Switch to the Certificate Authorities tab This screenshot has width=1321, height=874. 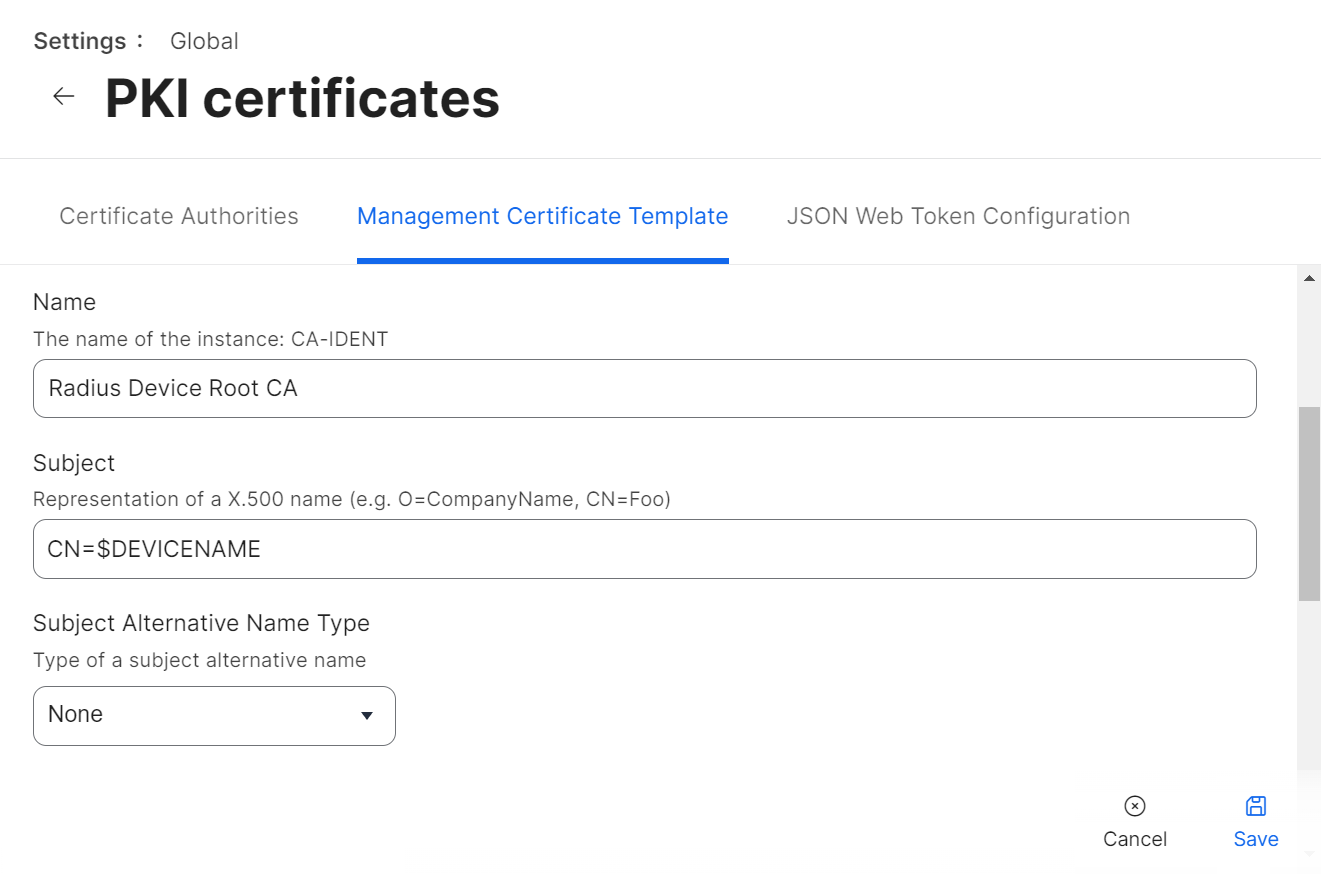tap(179, 216)
